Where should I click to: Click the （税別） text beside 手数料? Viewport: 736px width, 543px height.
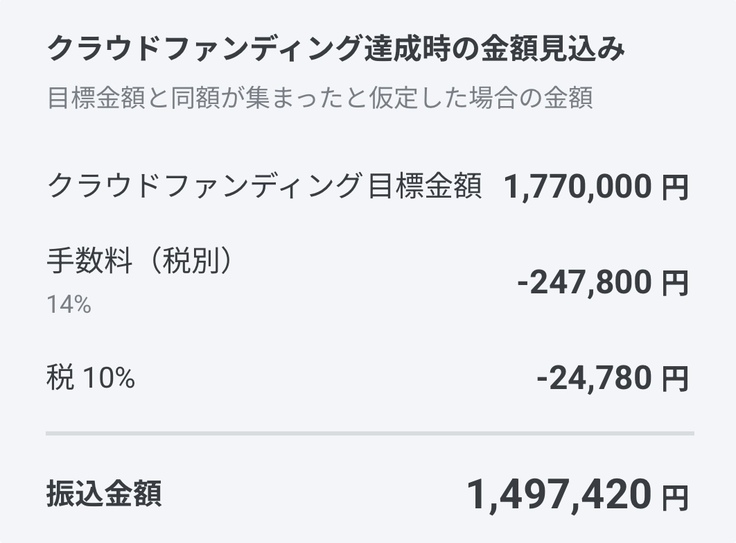[x=189, y=262]
